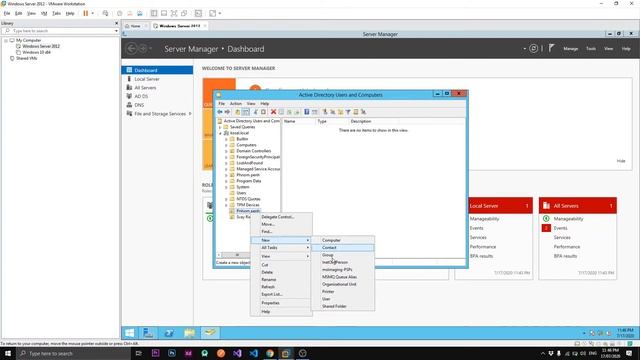Open the guest Windows Start button
This screenshot has height=360, width=640.
129,333
